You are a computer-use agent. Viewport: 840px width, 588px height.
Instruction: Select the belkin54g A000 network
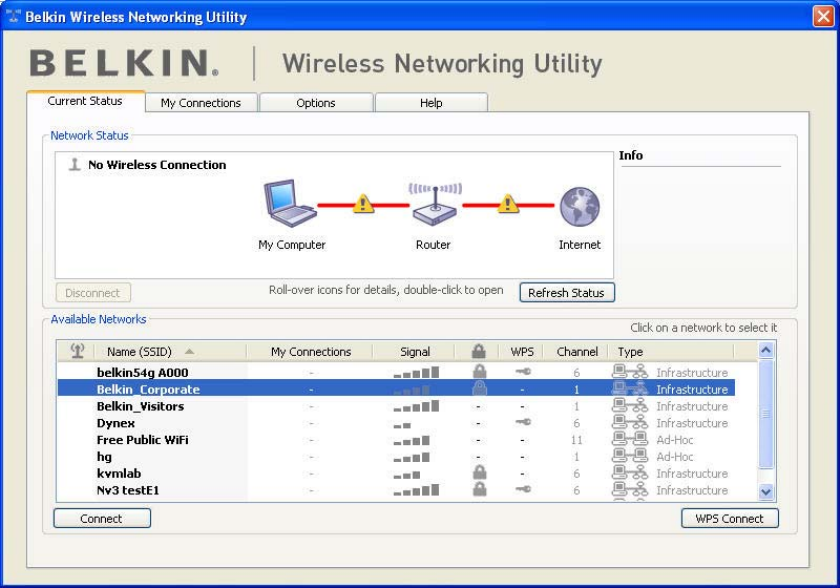pyautogui.click(x=396, y=372)
